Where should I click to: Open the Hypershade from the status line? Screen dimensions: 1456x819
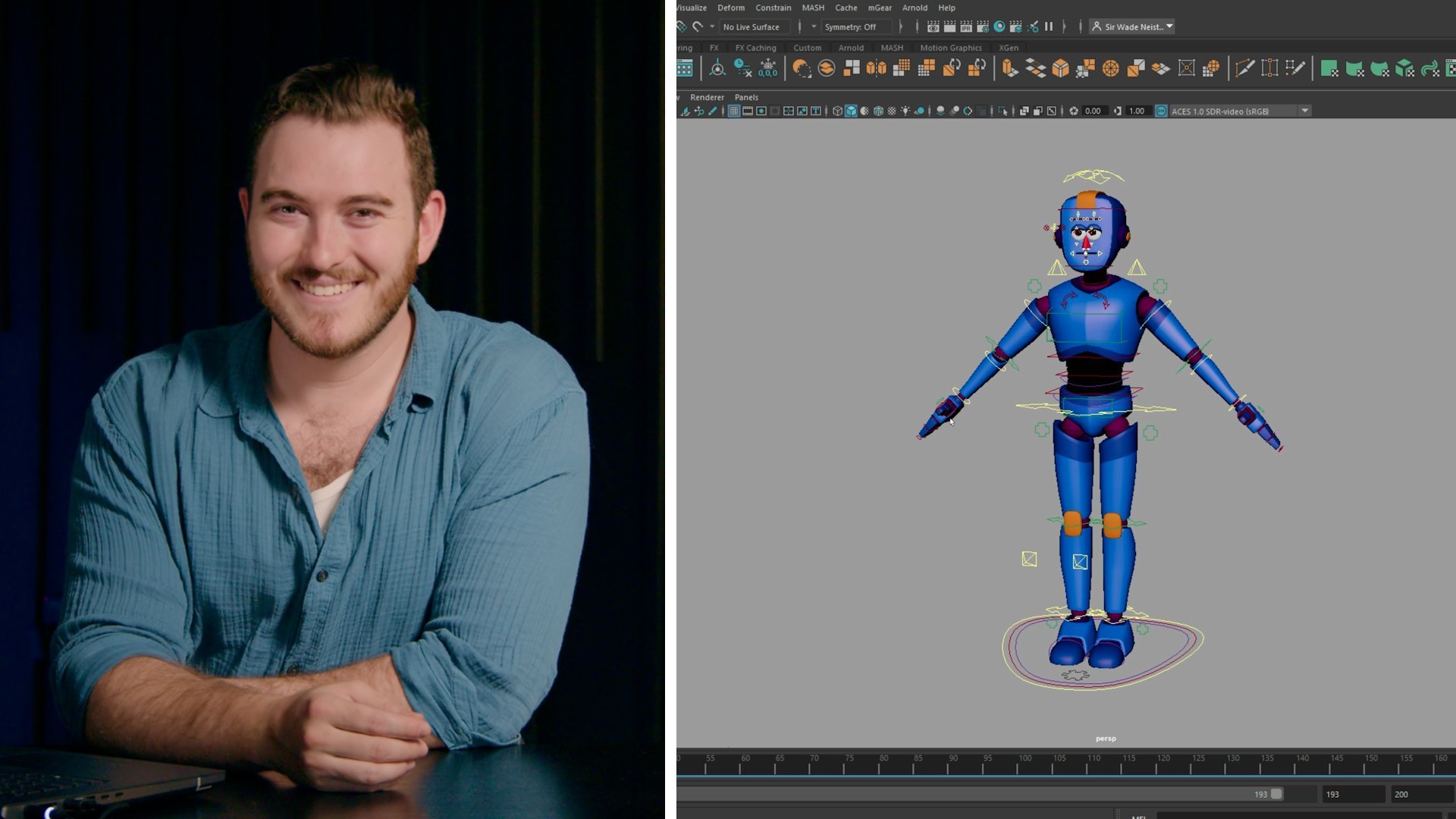[x=999, y=27]
